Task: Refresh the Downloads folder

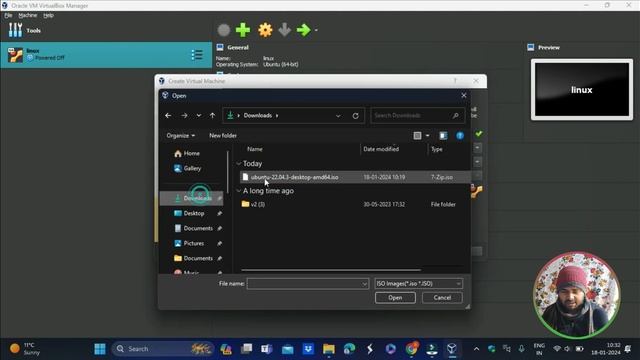Action: (x=356, y=116)
